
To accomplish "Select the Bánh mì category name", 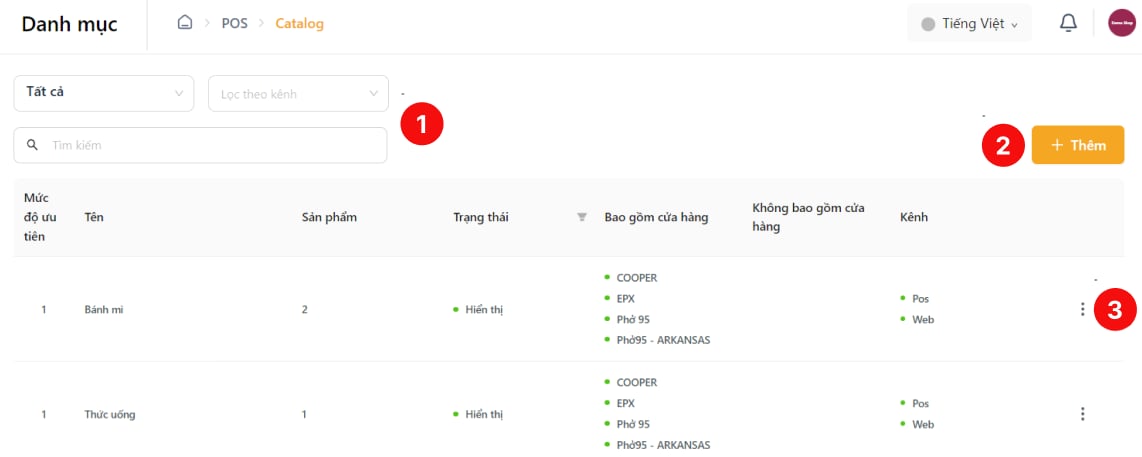I will 103,309.
